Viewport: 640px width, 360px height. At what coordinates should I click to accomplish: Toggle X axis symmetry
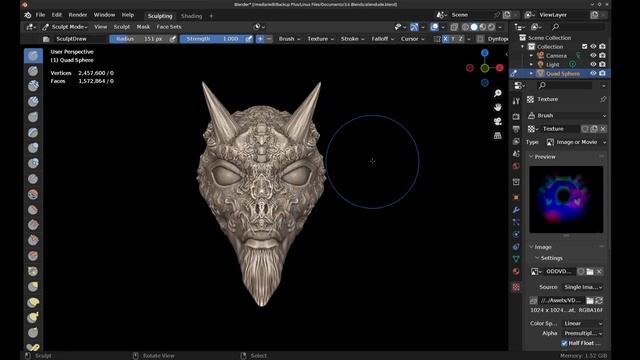click(x=445, y=39)
